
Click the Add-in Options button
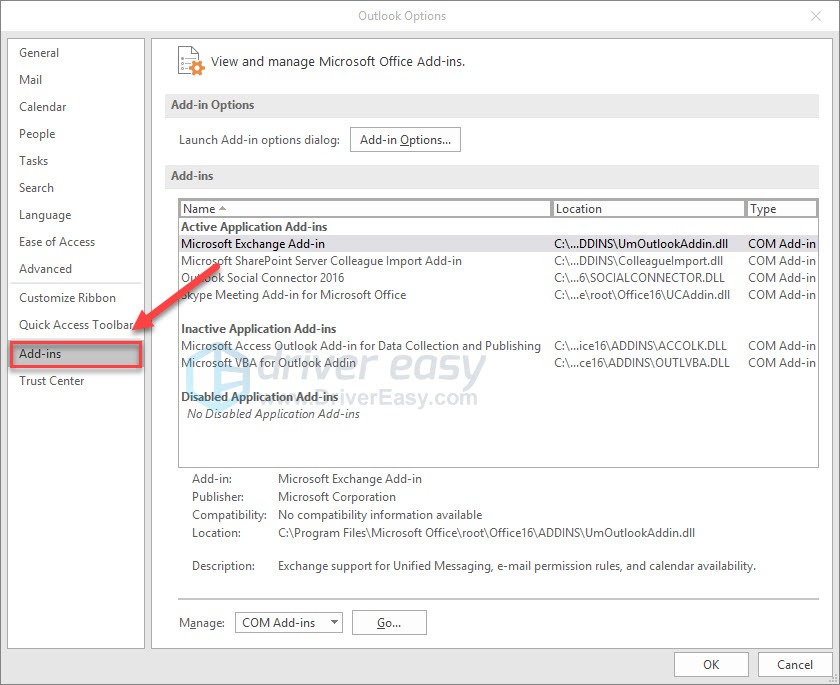pyautogui.click(x=405, y=140)
